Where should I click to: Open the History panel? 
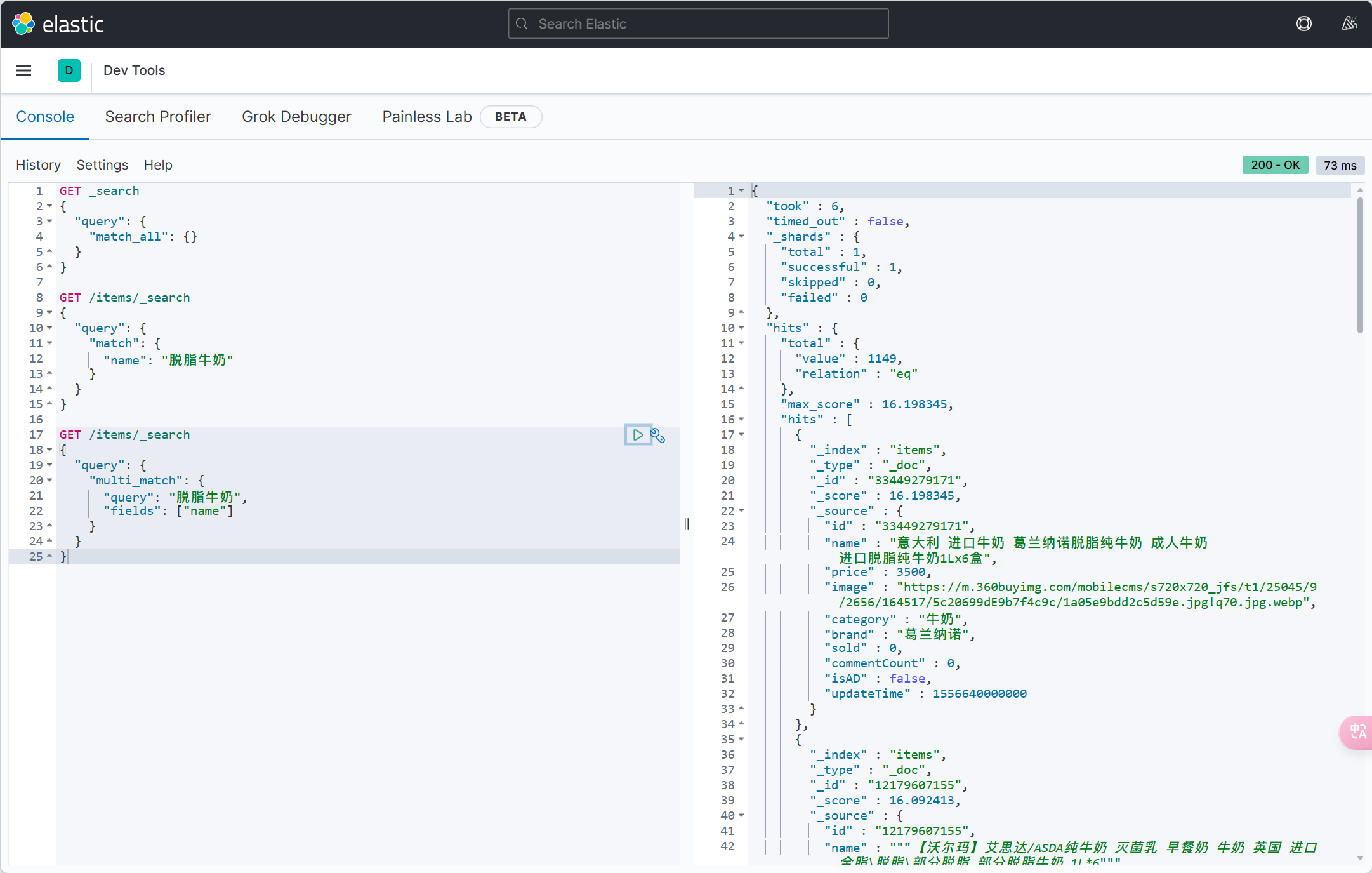click(x=38, y=165)
